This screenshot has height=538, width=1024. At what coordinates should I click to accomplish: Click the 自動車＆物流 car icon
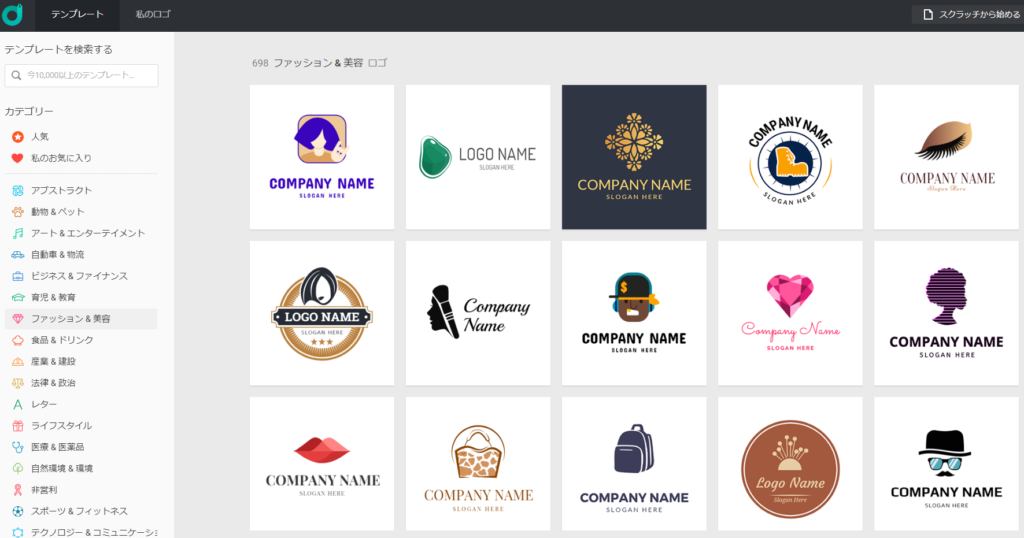click(18, 255)
